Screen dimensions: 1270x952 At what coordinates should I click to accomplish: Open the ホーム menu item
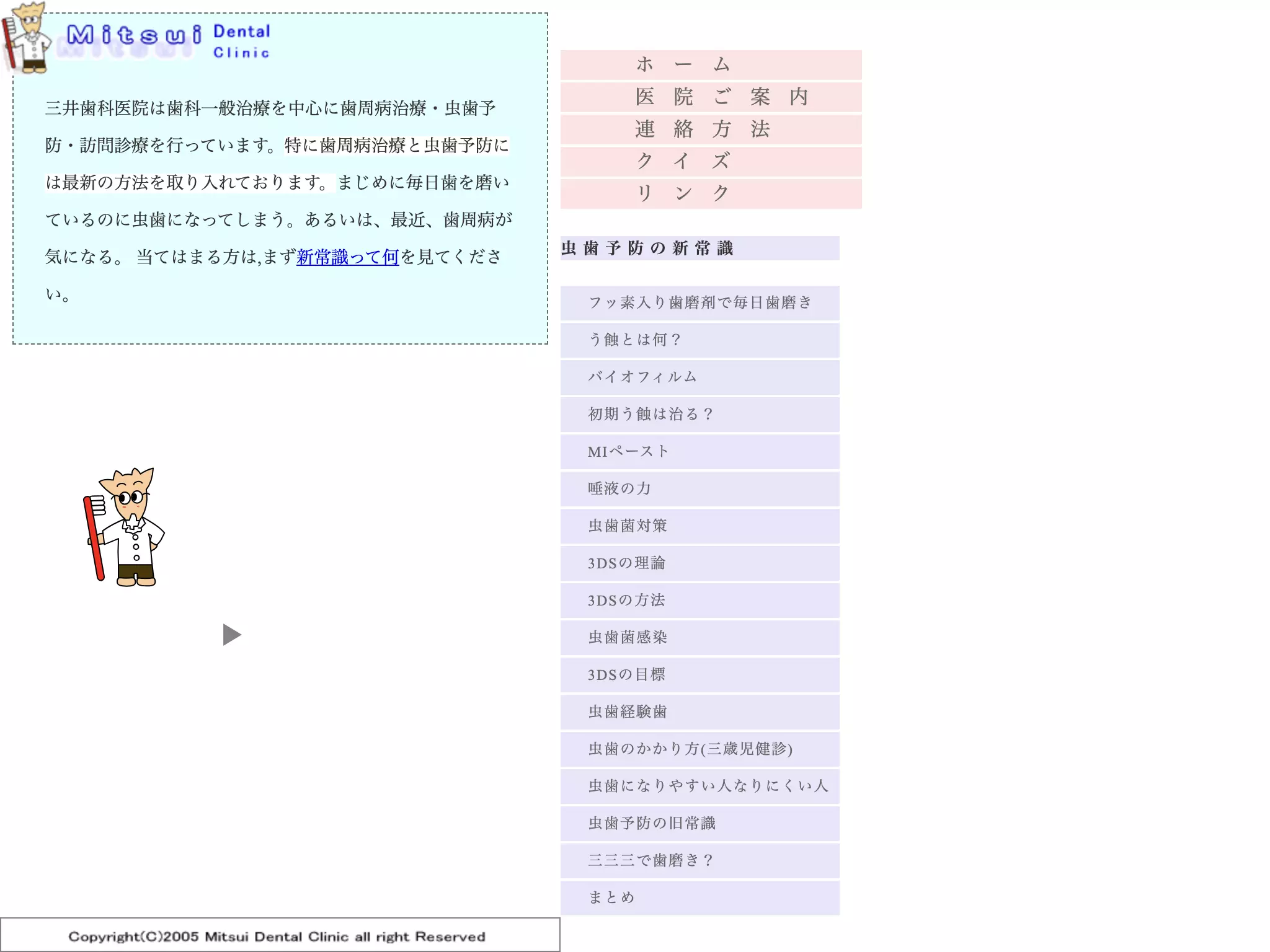[x=711, y=64]
